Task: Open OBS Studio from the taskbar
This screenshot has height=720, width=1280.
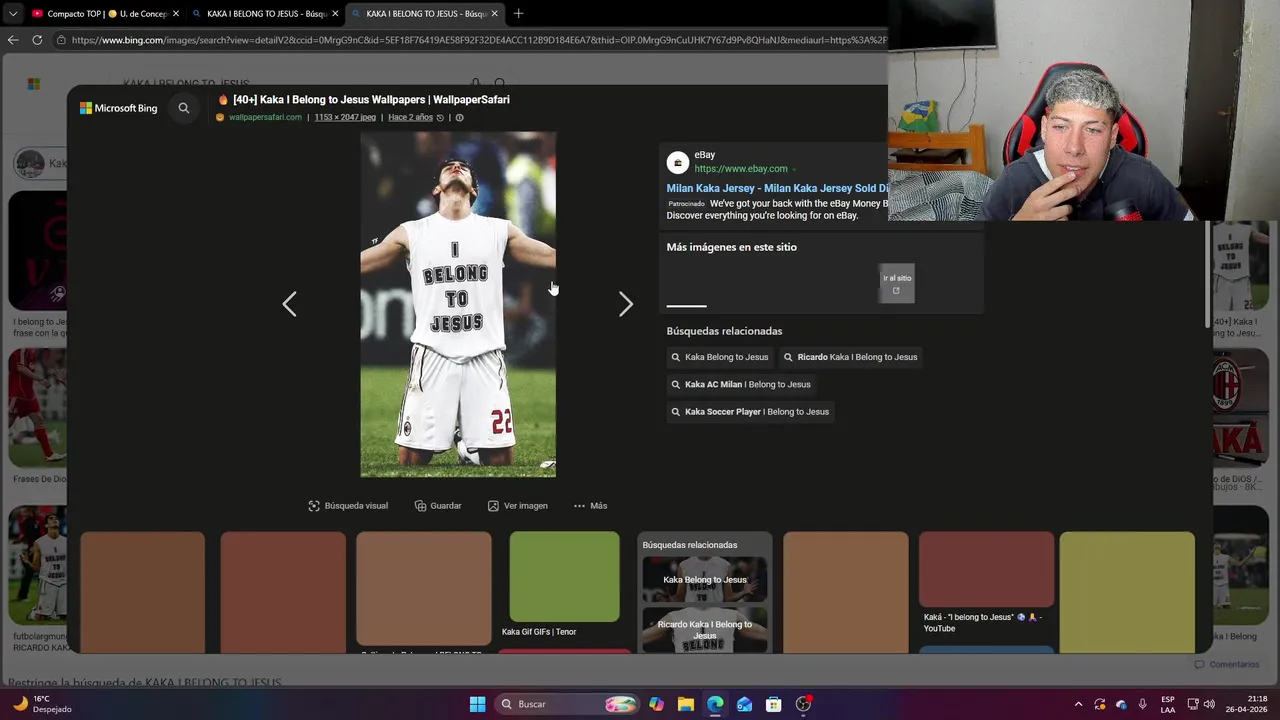Action: [803, 704]
